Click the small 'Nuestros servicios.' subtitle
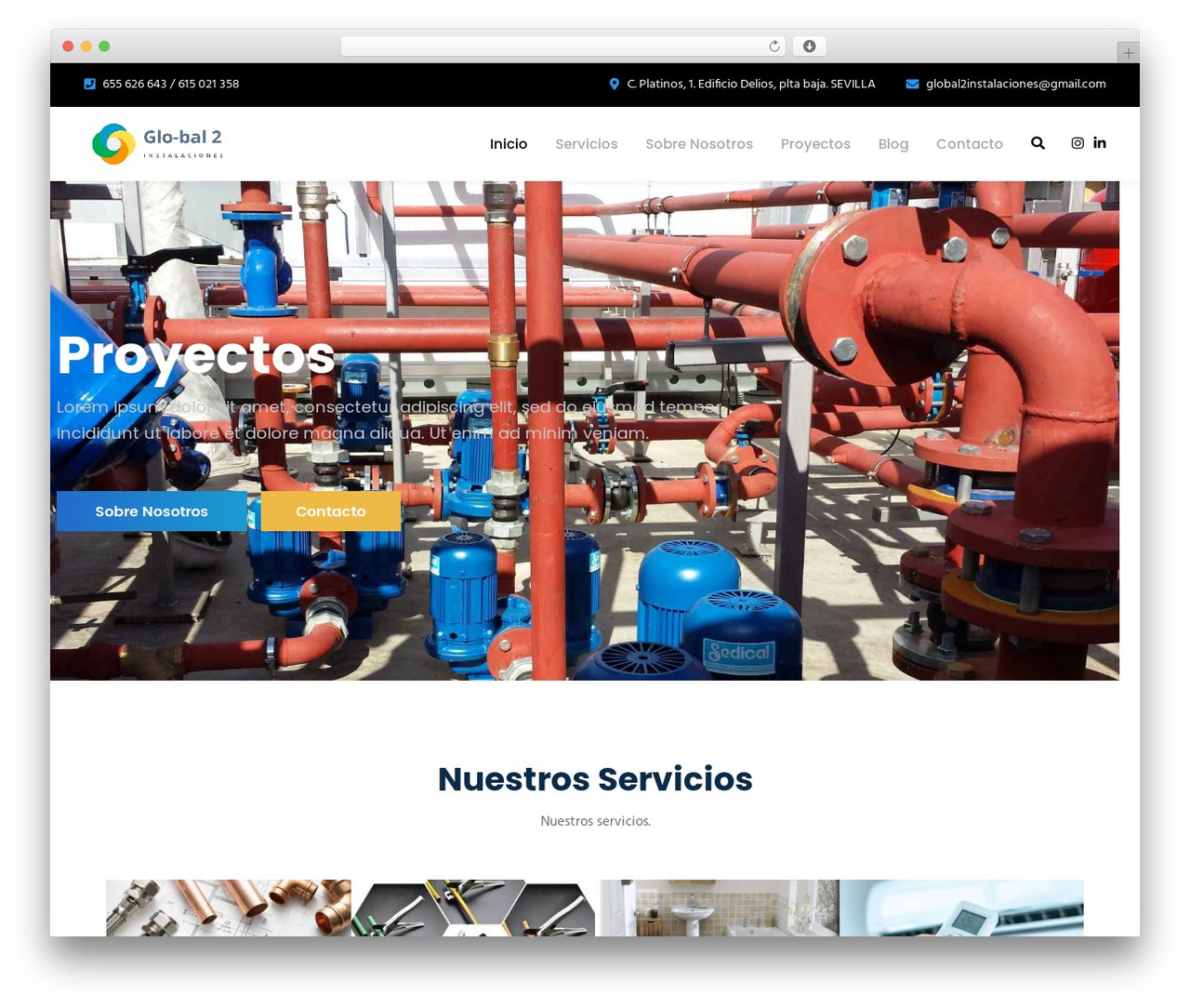1190x1008 pixels. pyautogui.click(x=595, y=821)
